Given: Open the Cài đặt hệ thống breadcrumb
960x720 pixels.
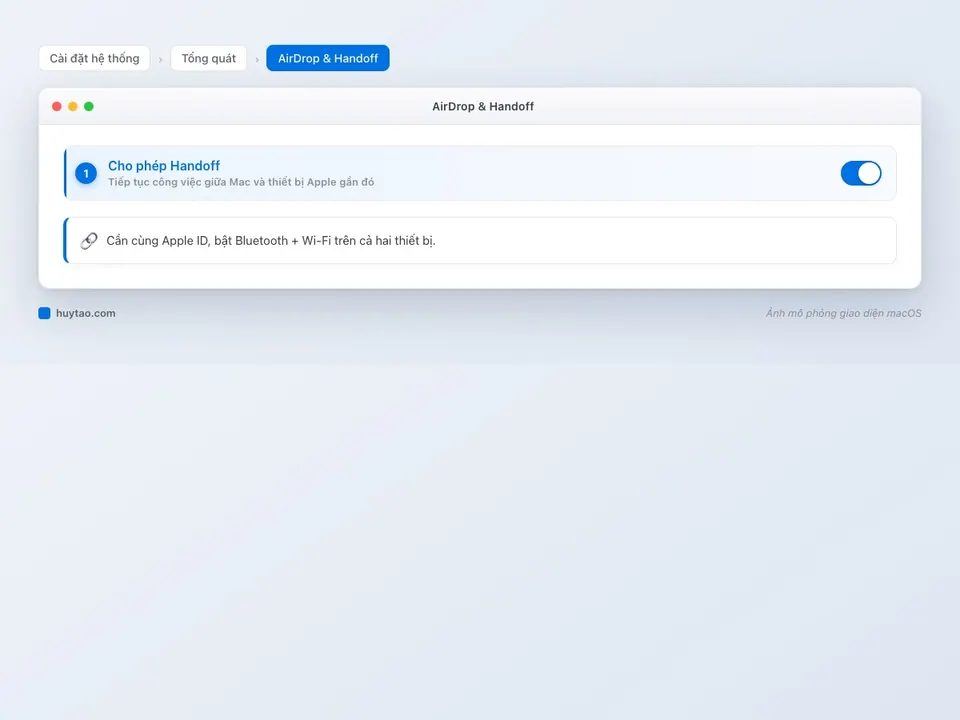Looking at the screenshot, I should pos(94,58).
